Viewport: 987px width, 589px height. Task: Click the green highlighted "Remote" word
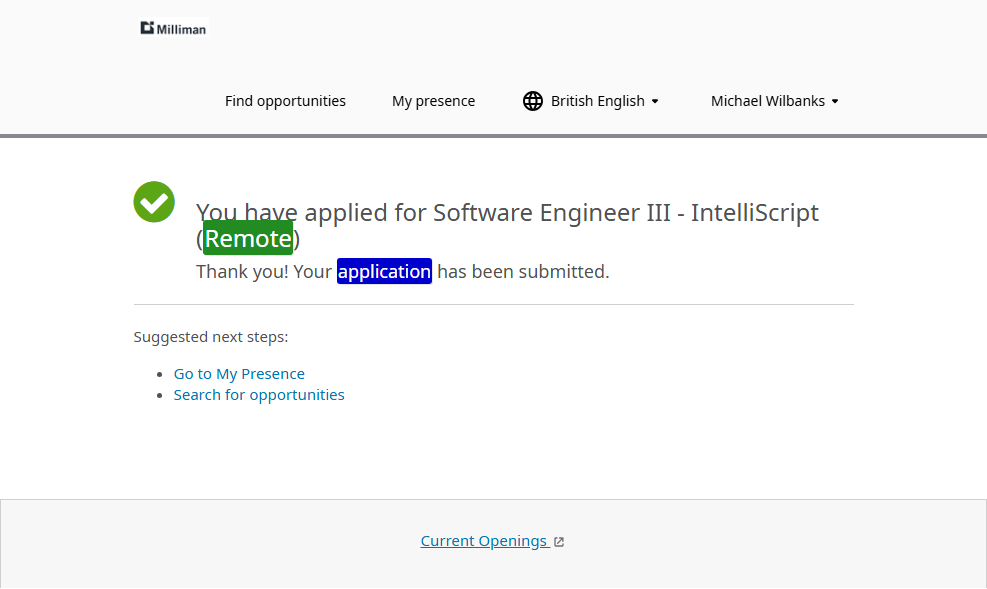(x=248, y=239)
